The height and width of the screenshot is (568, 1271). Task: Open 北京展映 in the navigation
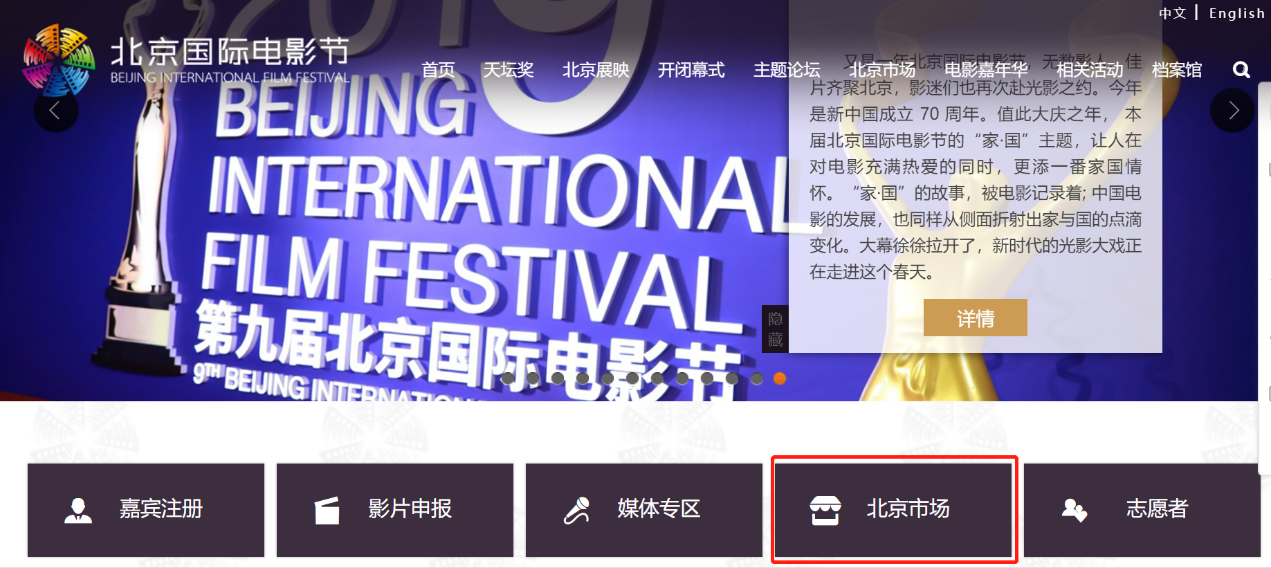[596, 70]
